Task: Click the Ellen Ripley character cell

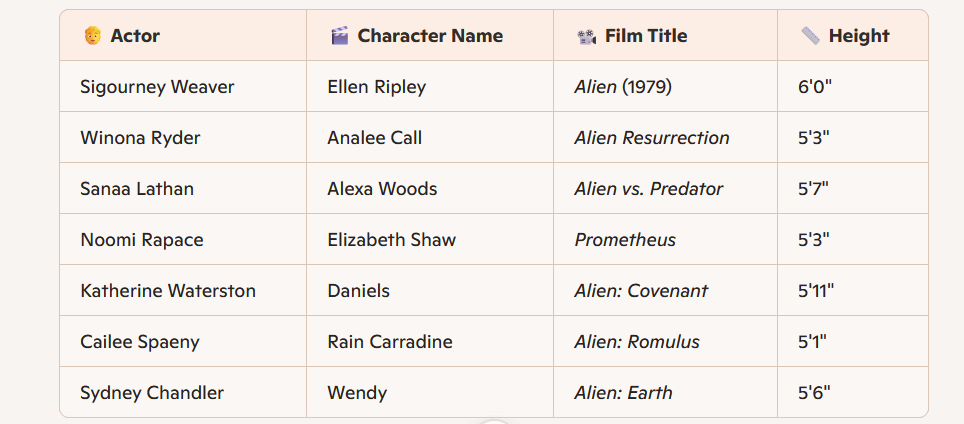Action: click(x=430, y=87)
